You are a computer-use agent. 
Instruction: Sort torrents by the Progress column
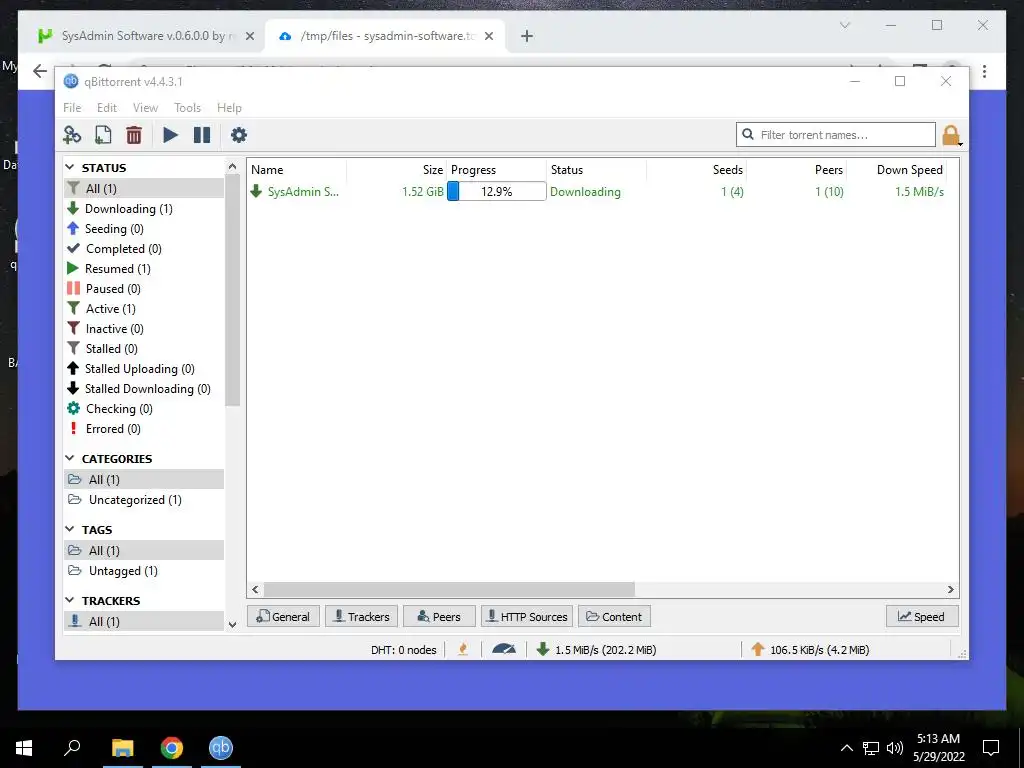[x=496, y=170]
